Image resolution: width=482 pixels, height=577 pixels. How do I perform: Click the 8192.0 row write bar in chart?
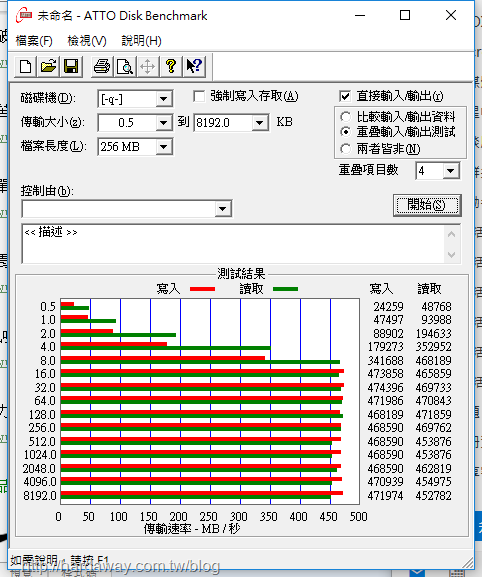click(202, 493)
